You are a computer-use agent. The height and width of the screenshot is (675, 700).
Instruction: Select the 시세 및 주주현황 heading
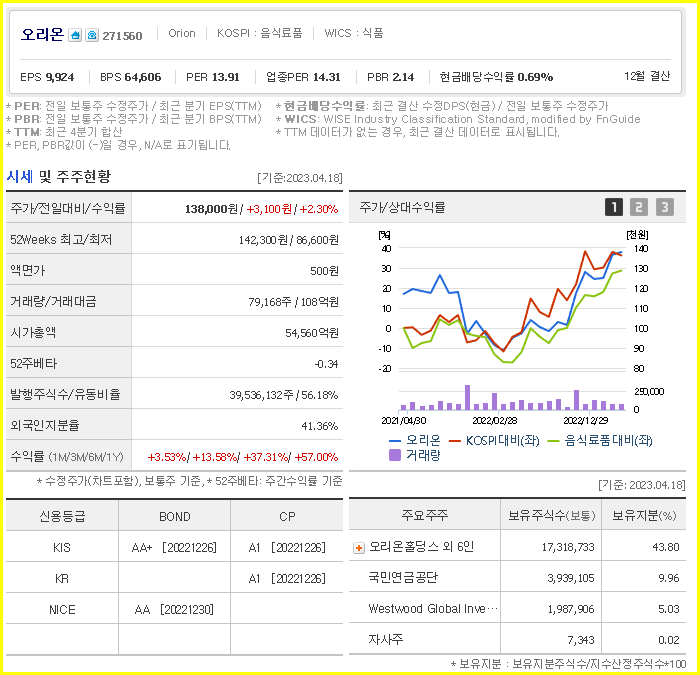pos(58,177)
